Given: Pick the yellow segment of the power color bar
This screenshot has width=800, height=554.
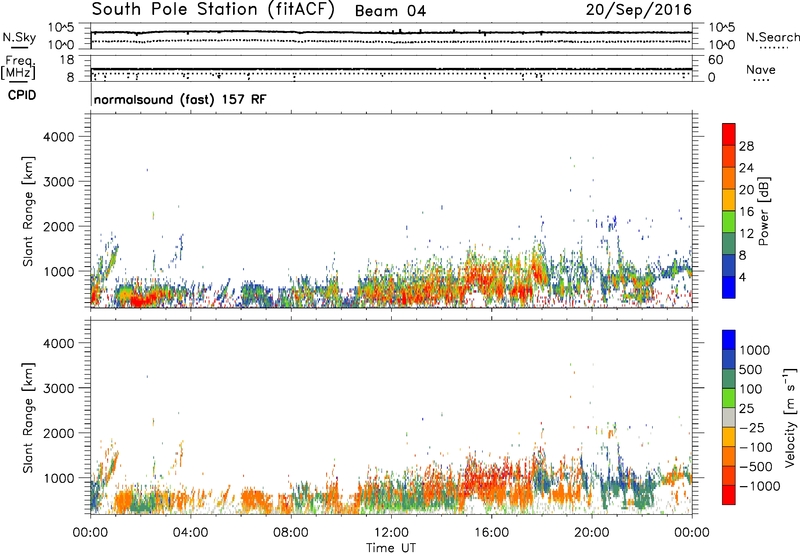Looking at the screenshot, I should (729, 200).
